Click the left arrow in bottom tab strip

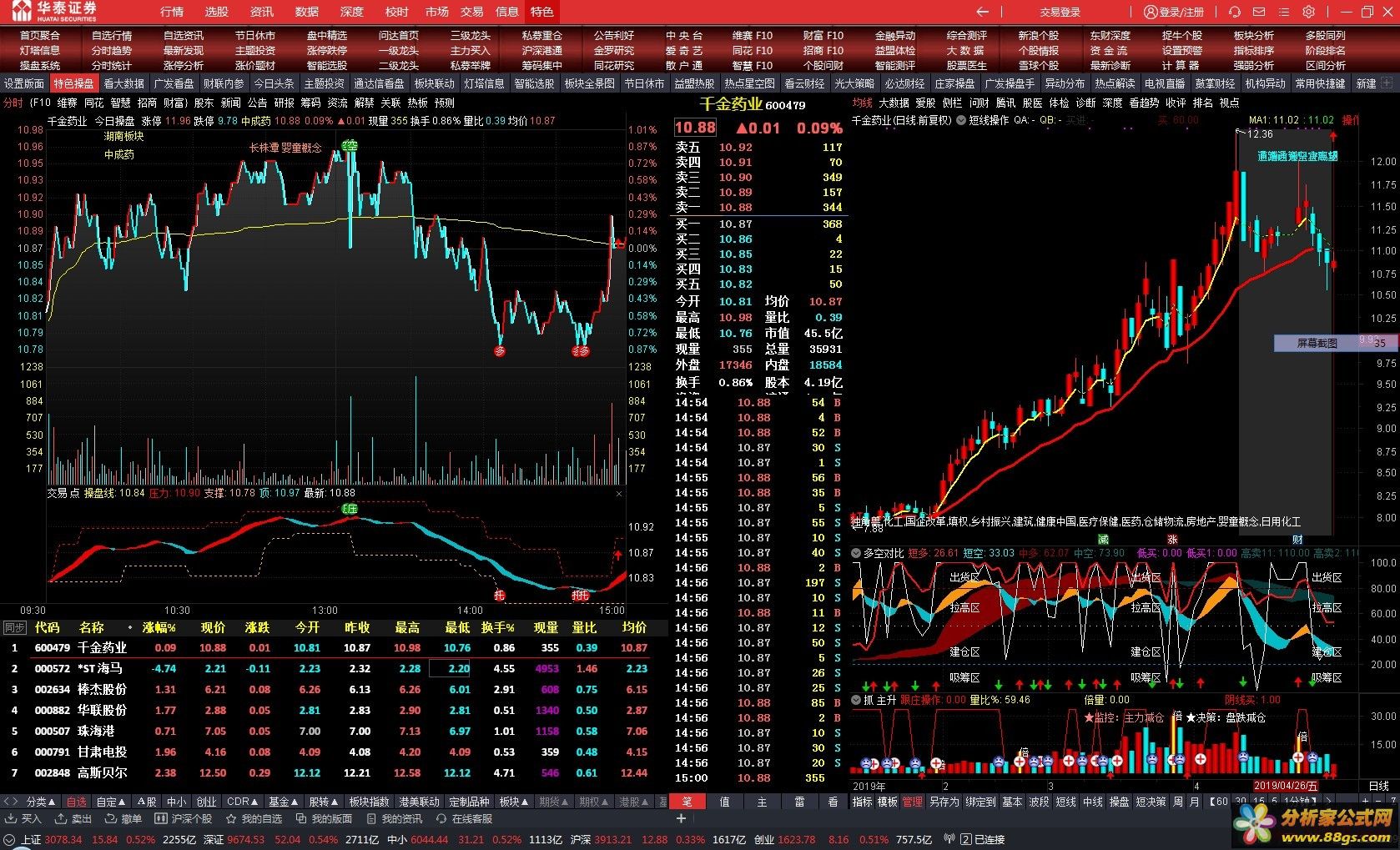(x=7, y=802)
